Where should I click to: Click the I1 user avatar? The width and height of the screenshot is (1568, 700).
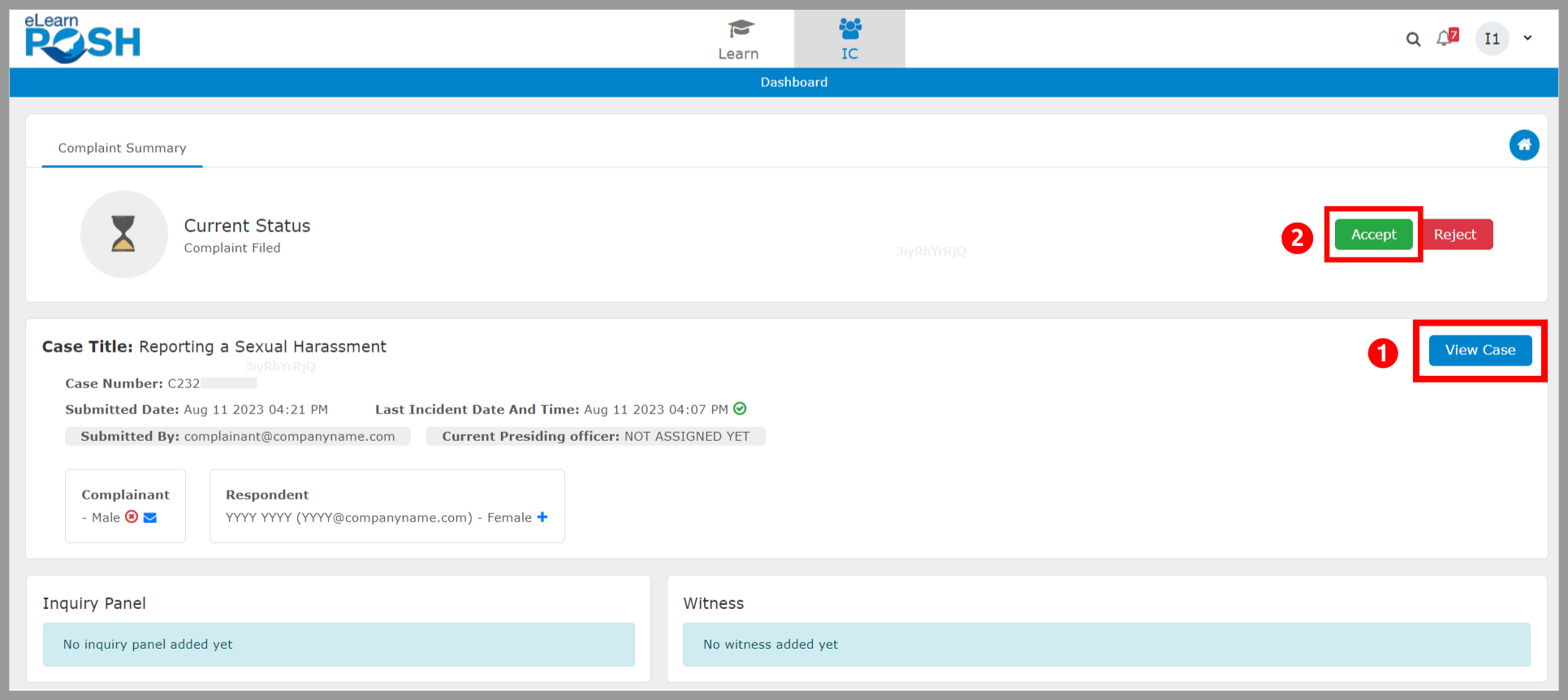point(1492,39)
